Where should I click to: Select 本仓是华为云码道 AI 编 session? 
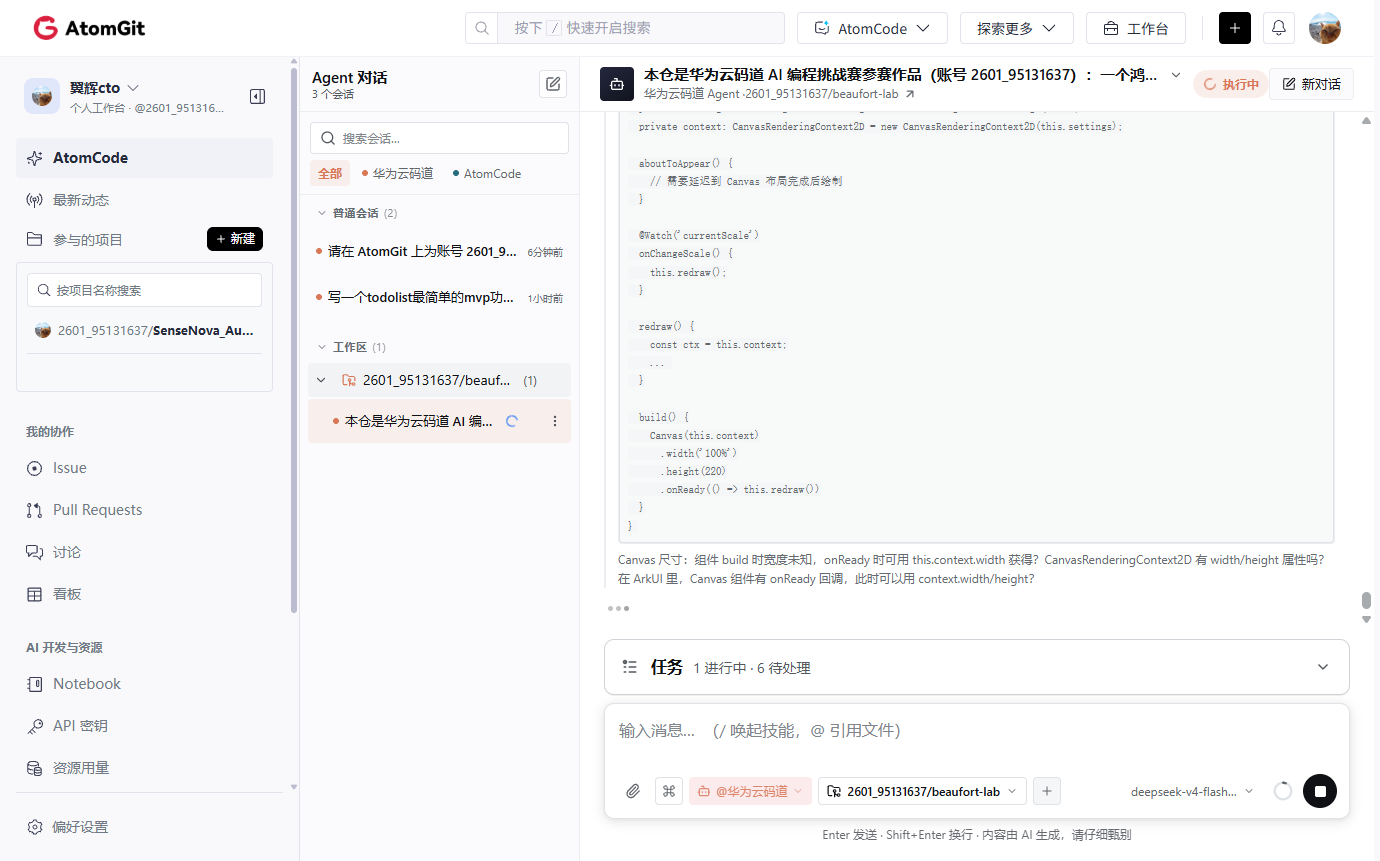pos(439,421)
